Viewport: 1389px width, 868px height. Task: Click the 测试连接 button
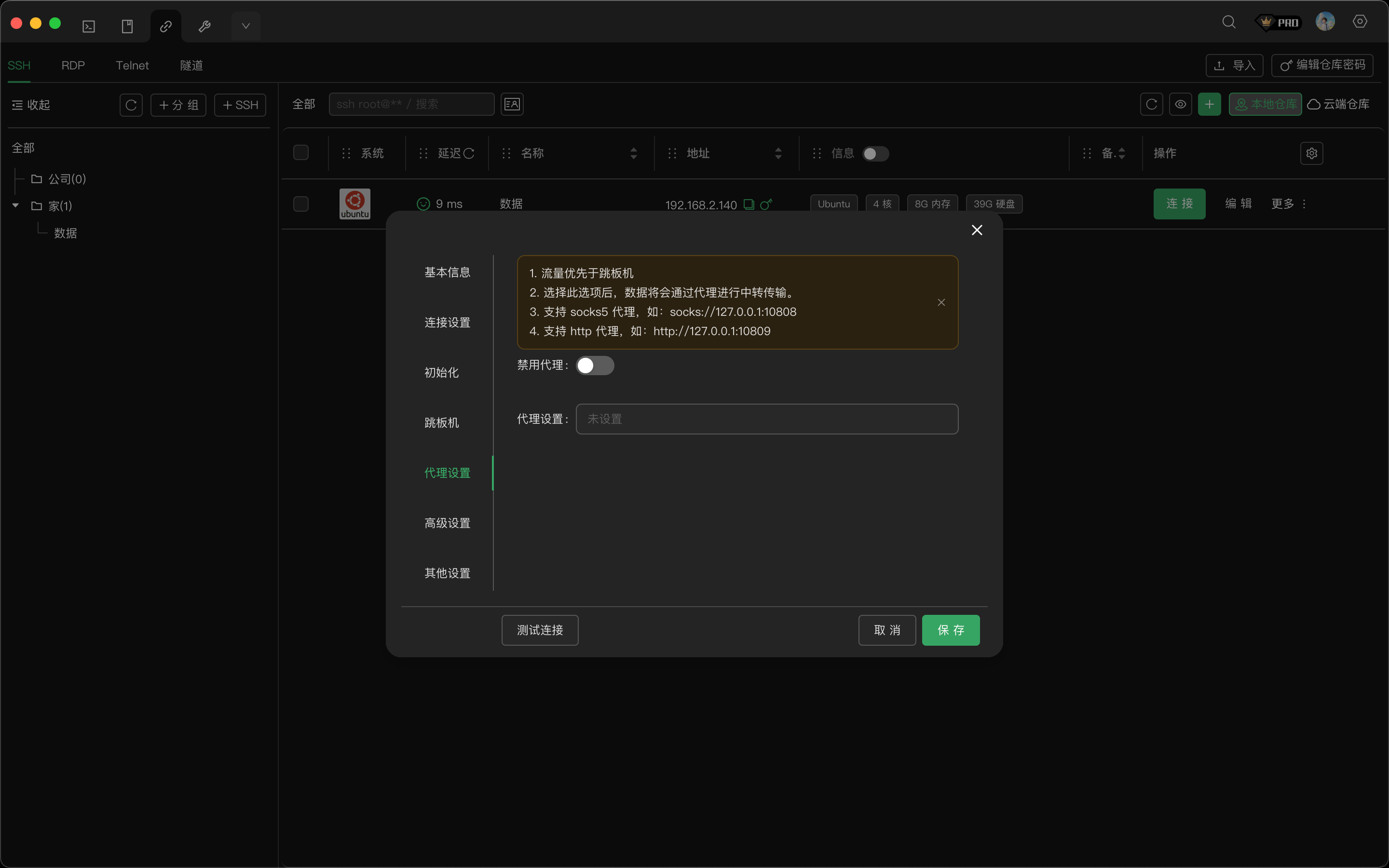540,630
